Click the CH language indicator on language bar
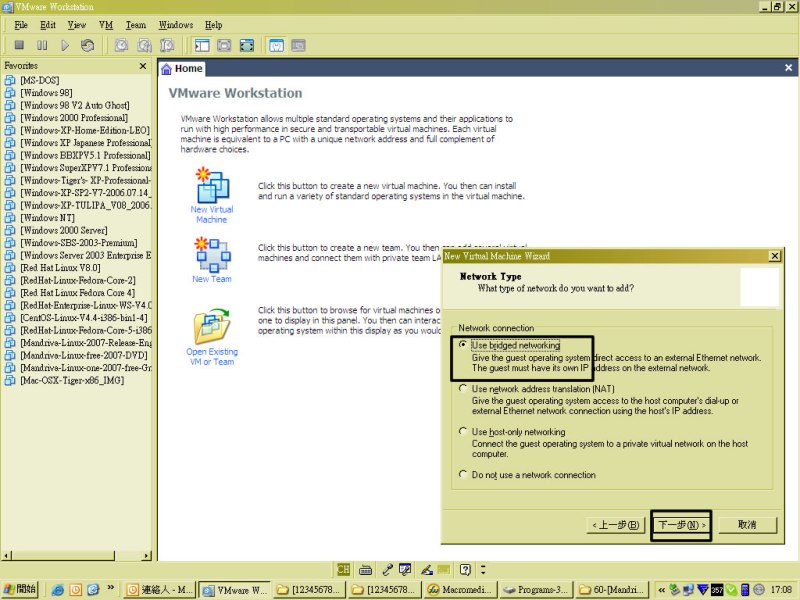800x600 pixels. [344, 569]
